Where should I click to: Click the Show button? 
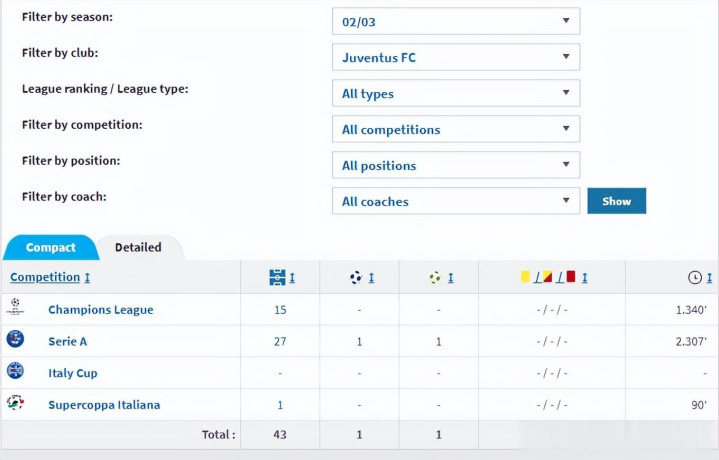[617, 201]
